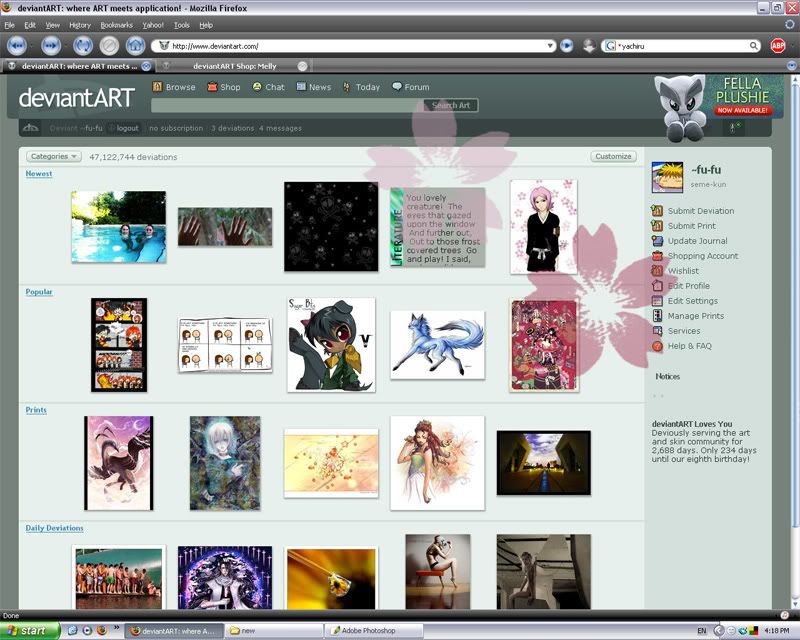Click the logout link

128,128
